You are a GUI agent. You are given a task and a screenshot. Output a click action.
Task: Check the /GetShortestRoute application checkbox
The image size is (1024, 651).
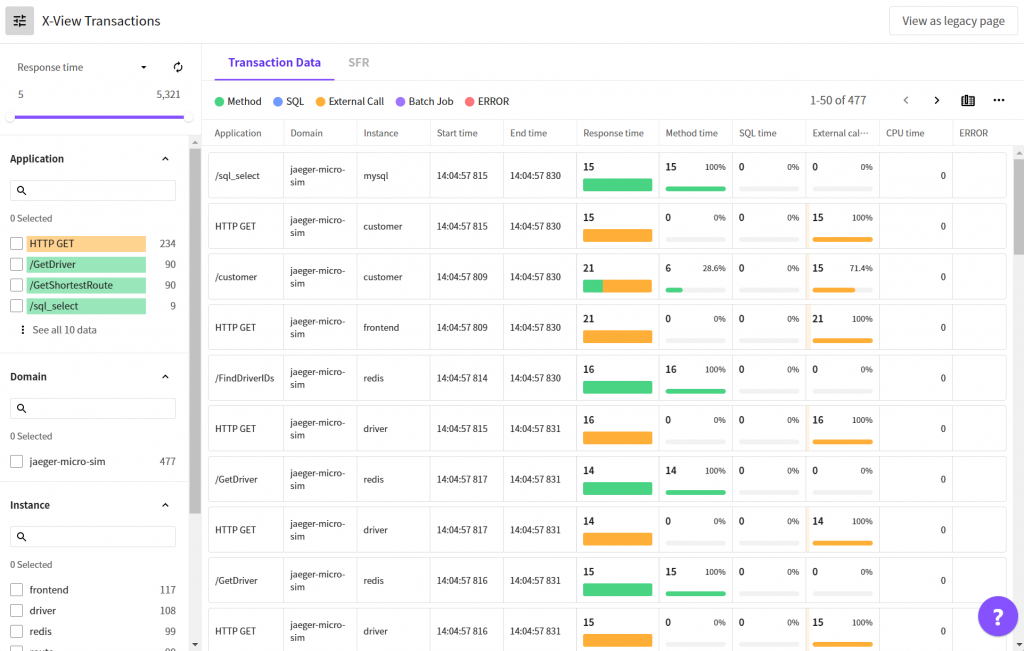pos(16,285)
